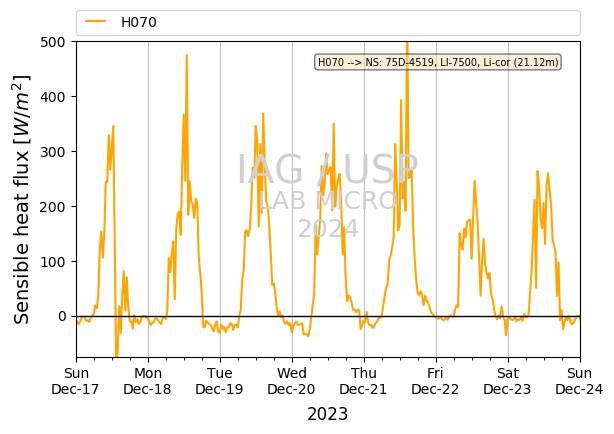The image size is (614, 434).
Task: Click the Dec-22 peak near 245 W/m²
Action: [475, 181]
